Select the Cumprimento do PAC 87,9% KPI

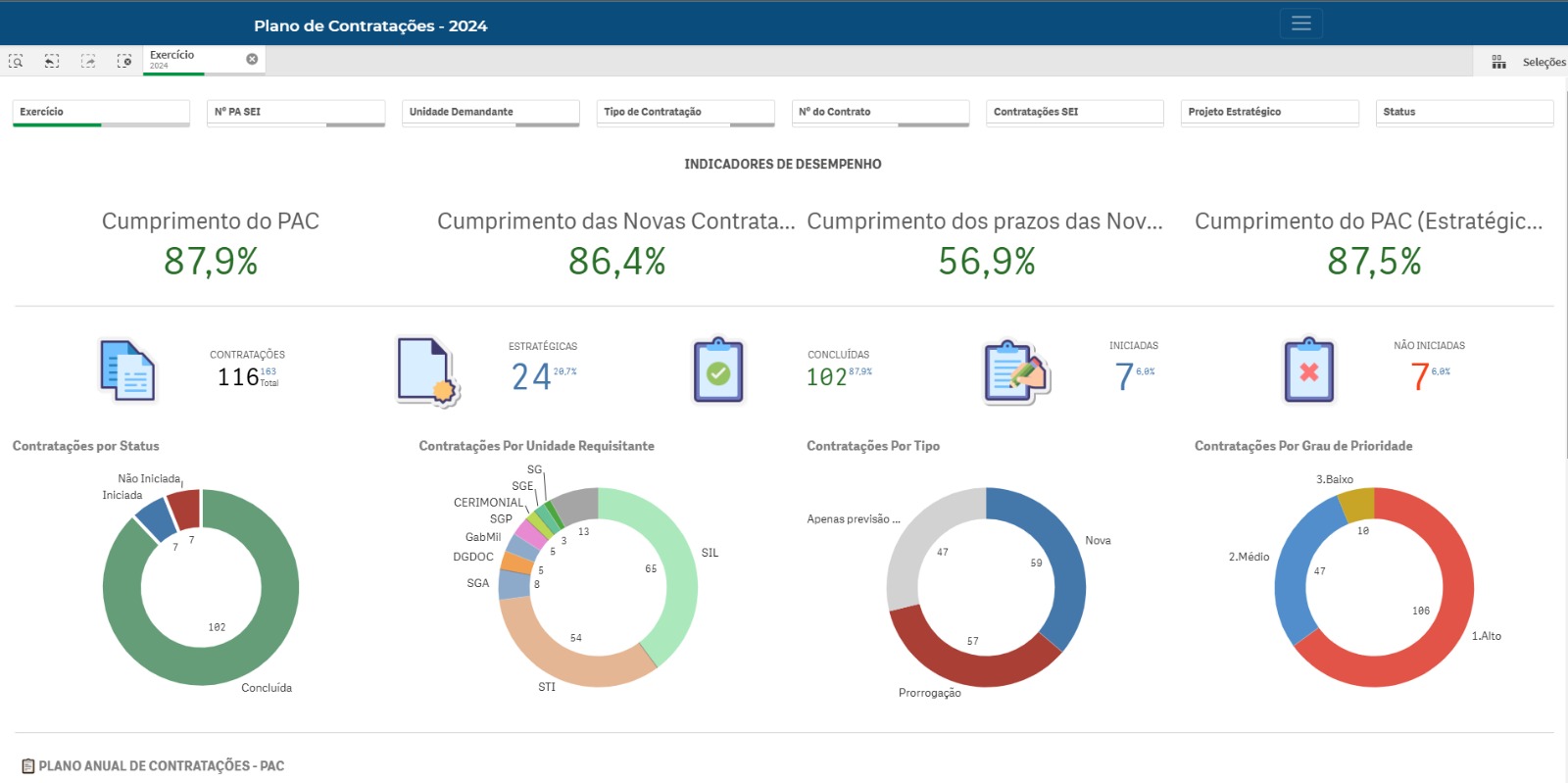click(x=211, y=261)
